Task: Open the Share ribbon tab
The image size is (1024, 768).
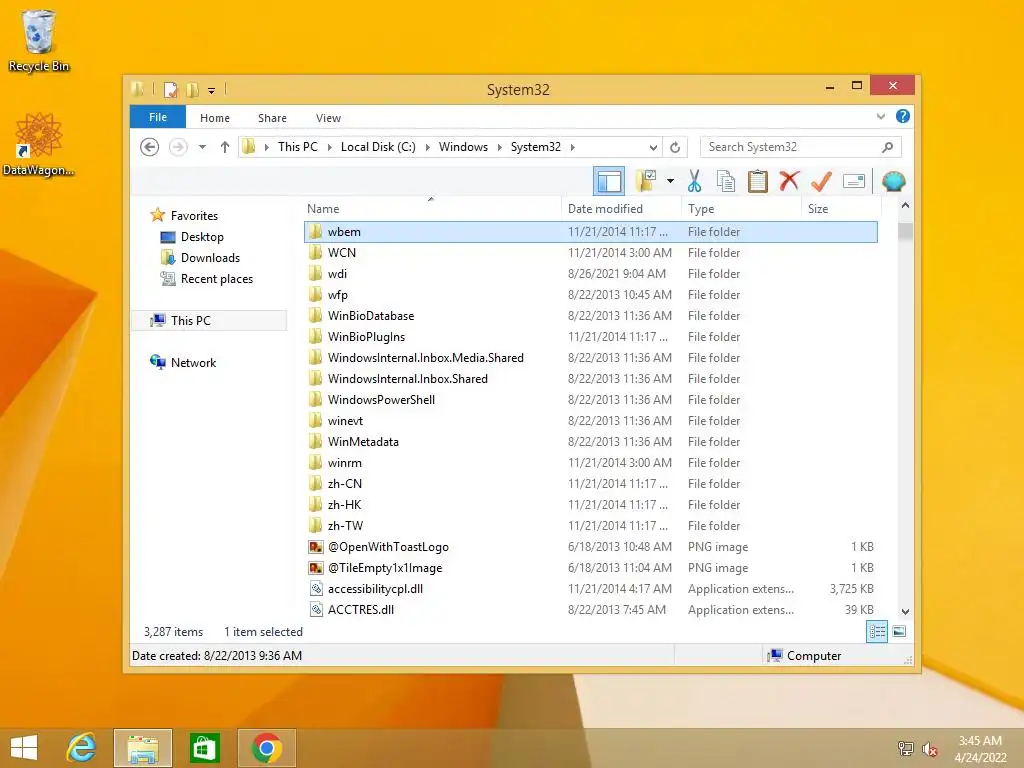Action: [272, 118]
